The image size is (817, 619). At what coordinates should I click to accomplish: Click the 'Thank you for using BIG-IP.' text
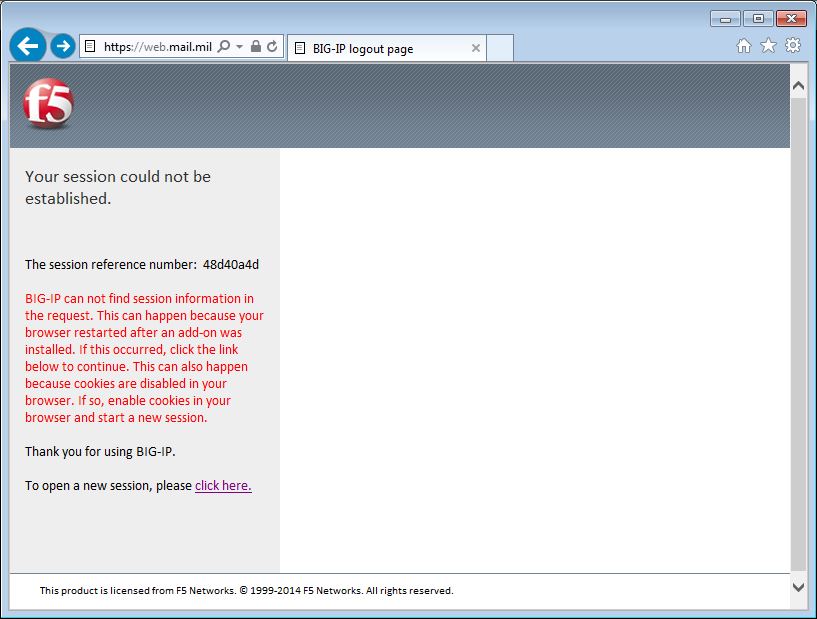click(x=100, y=452)
